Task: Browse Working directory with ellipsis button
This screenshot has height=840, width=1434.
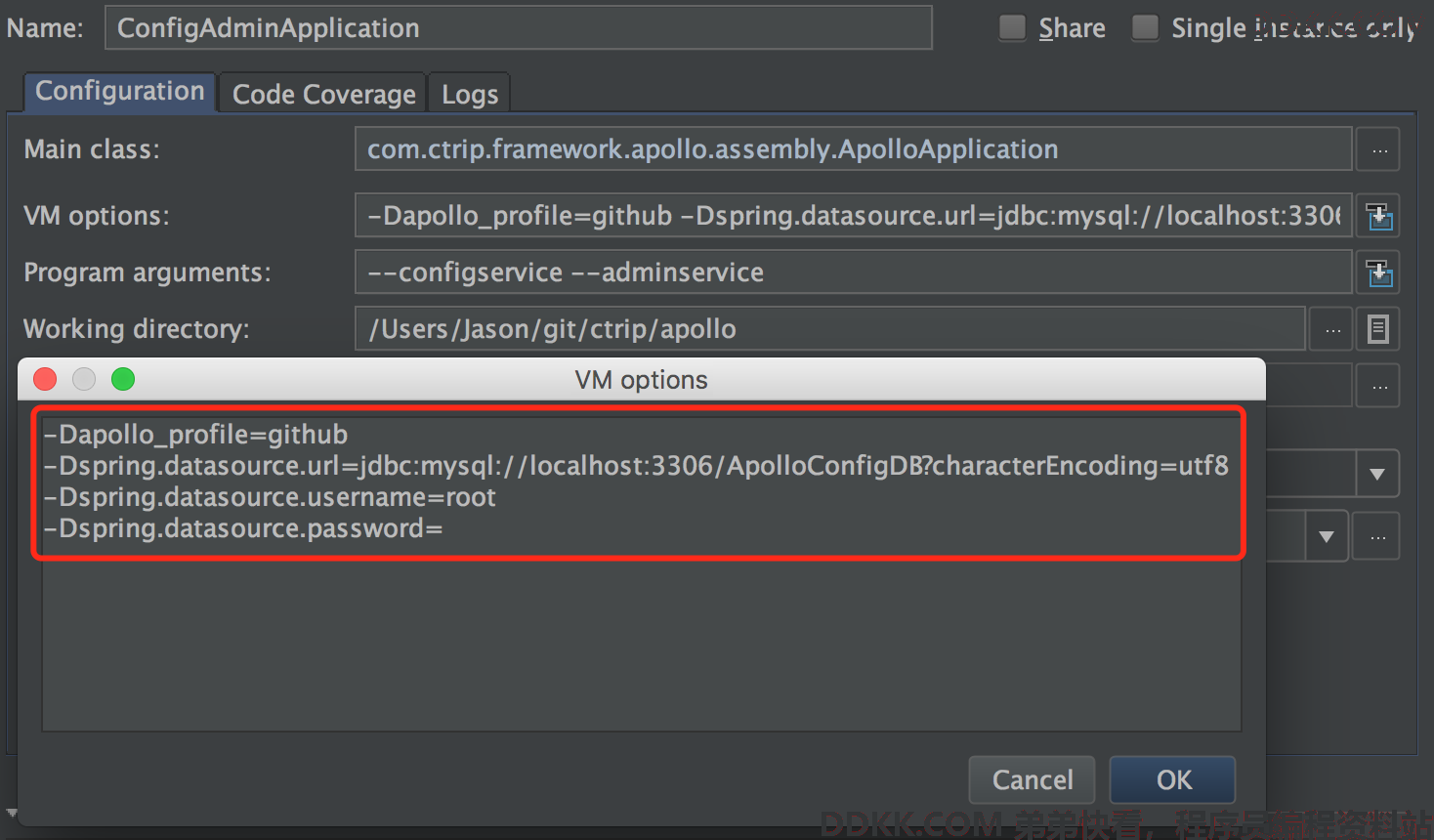Action: click(1332, 330)
